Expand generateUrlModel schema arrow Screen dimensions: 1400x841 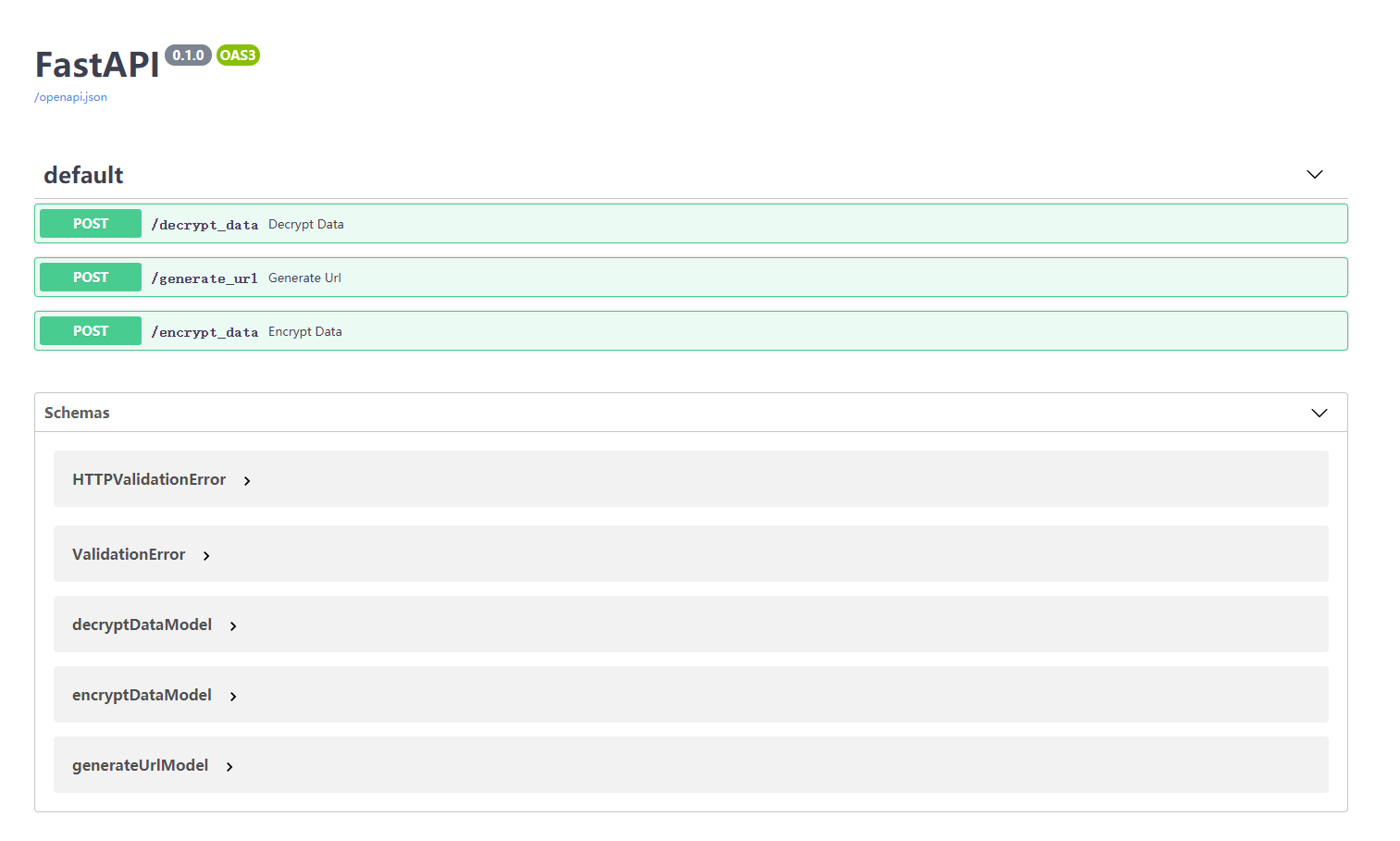click(x=229, y=767)
